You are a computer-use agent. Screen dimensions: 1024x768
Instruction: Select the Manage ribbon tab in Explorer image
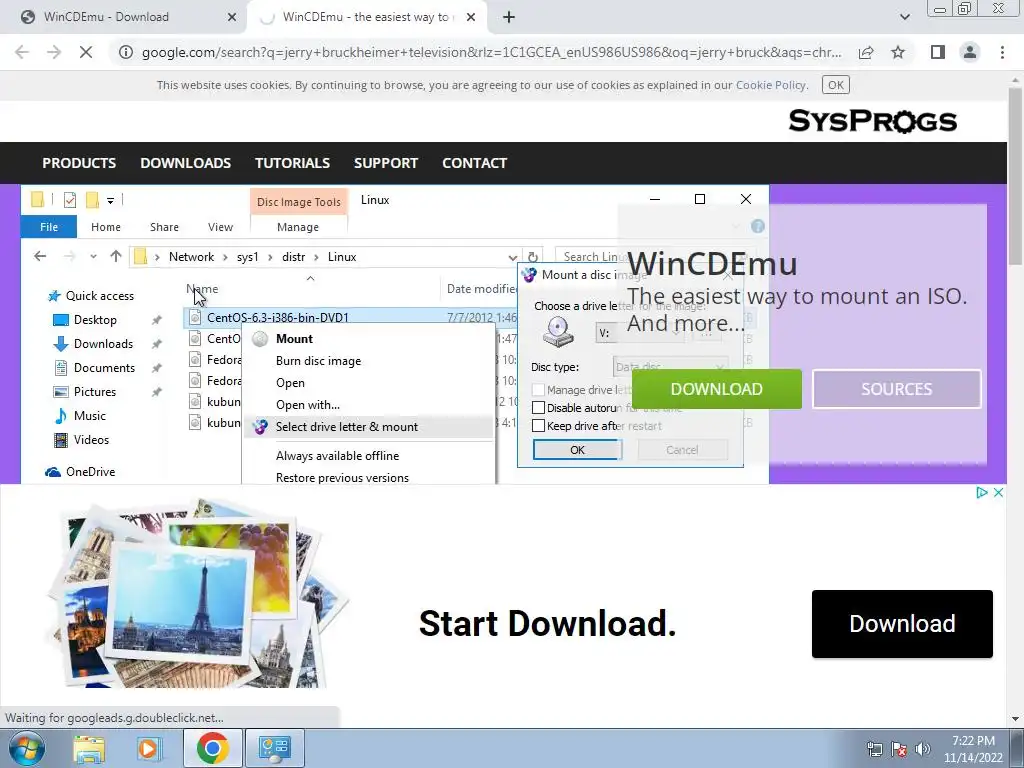(298, 227)
